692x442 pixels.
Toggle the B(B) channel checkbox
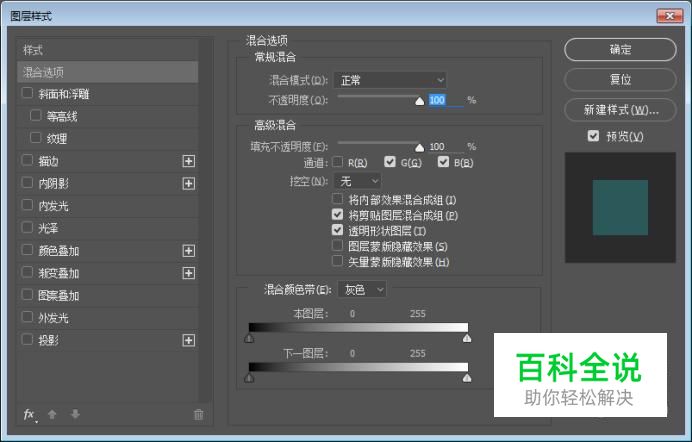[443, 162]
